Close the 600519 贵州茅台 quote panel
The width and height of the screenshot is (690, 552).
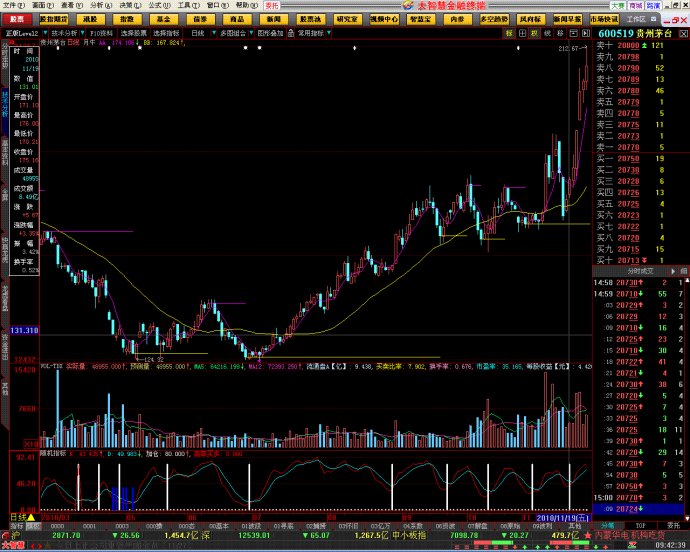683,34
